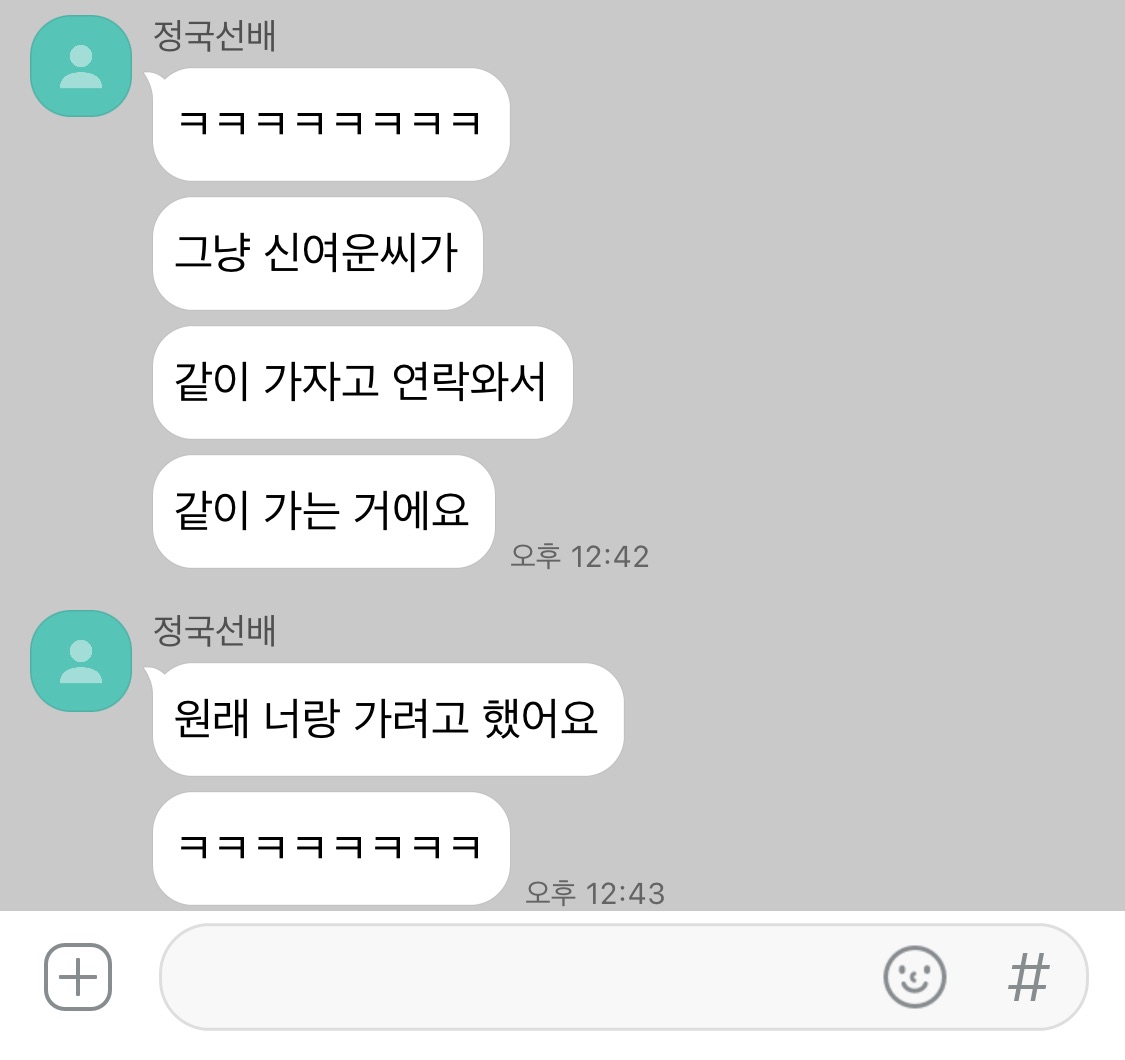This screenshot has height=1060, width=1125.
Task: Select the first ㅋㅋㅋㅋㅋㅋㅋㅋ message bubble
Action: (331, 124)
